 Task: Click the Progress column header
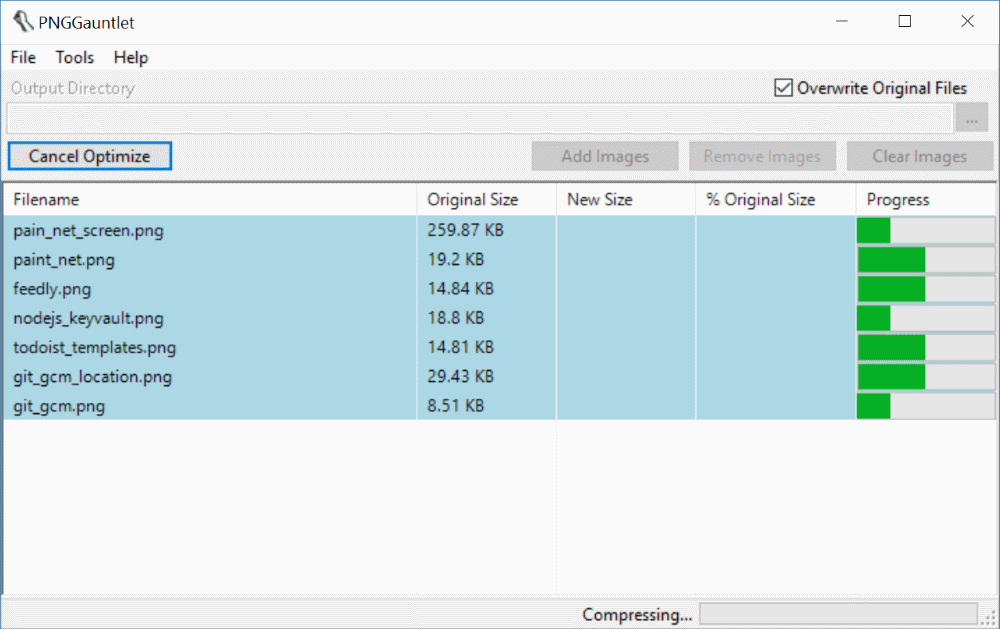click(x=925, y=200)
